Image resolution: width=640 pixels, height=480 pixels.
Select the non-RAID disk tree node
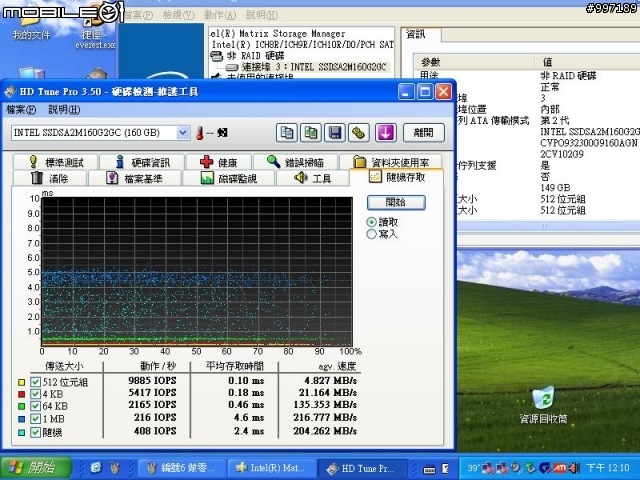[x=255, y=56]
